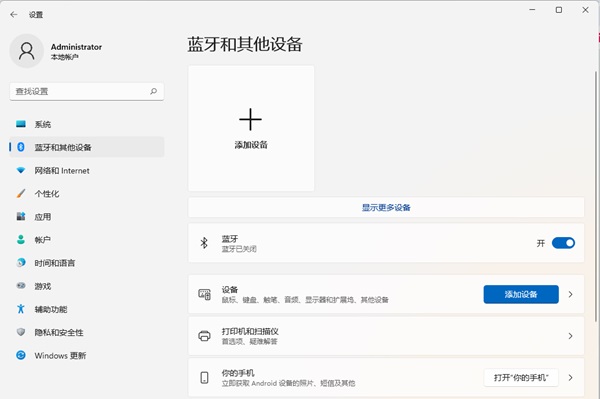Go to 个性化 settings

tap(87, 193)
